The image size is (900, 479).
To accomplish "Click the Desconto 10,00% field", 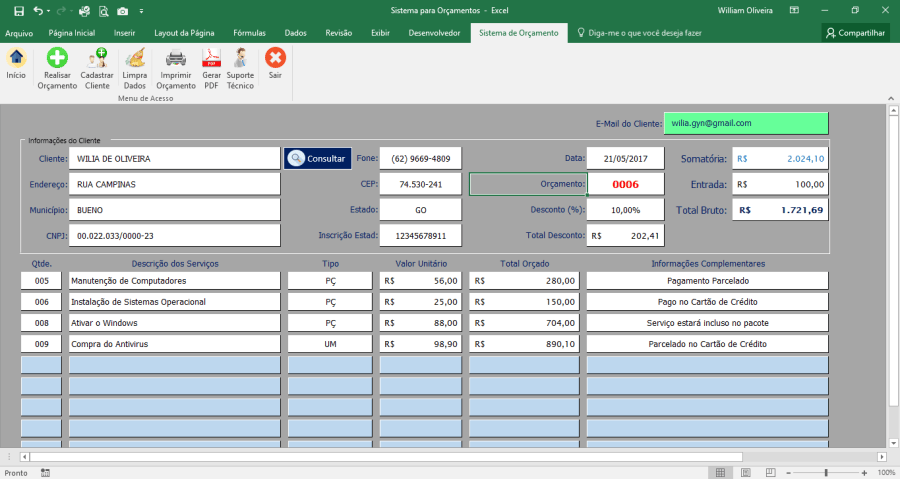I will [626, 210].
